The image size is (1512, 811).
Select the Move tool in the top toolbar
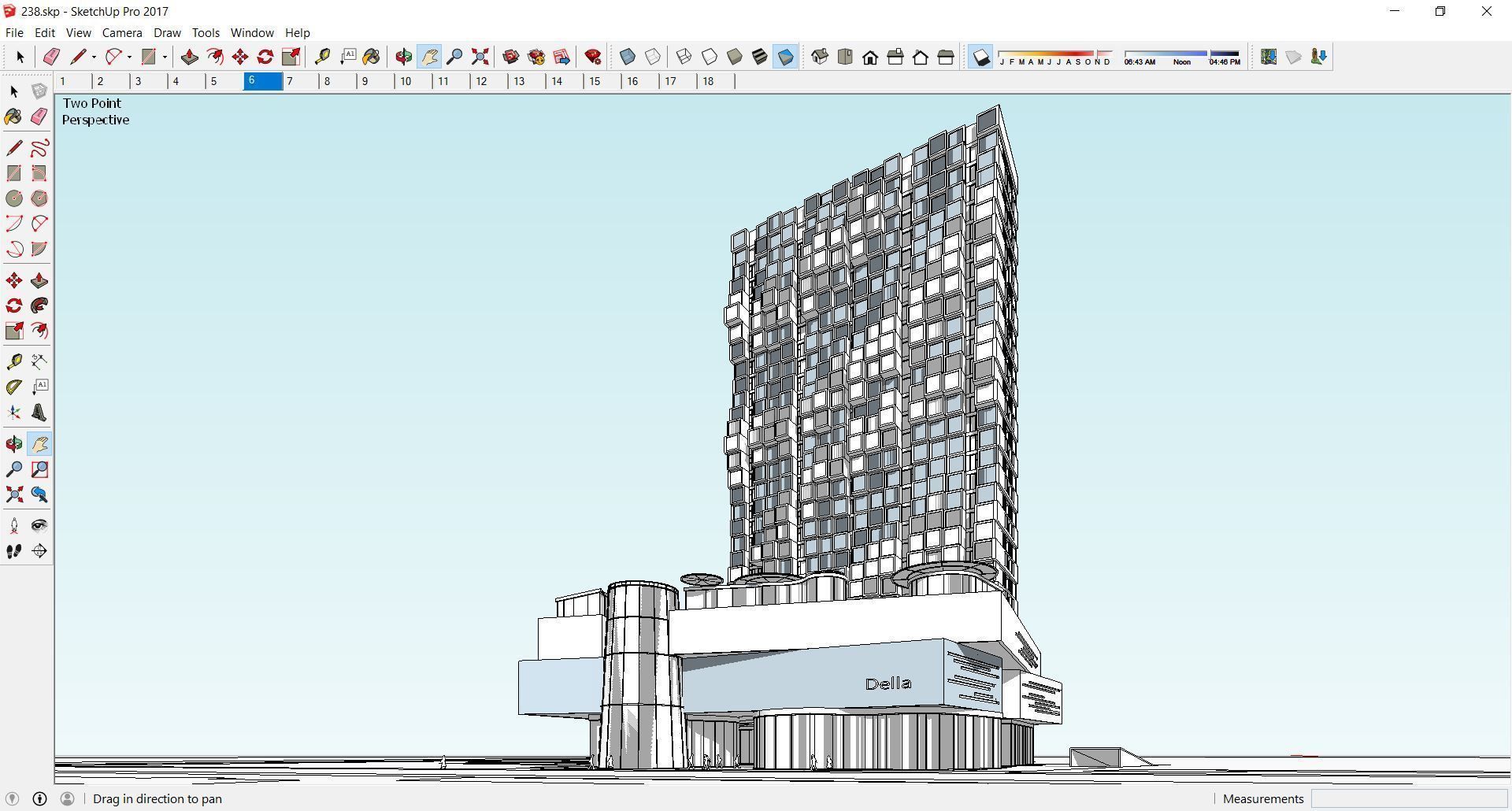coord(240,57)
